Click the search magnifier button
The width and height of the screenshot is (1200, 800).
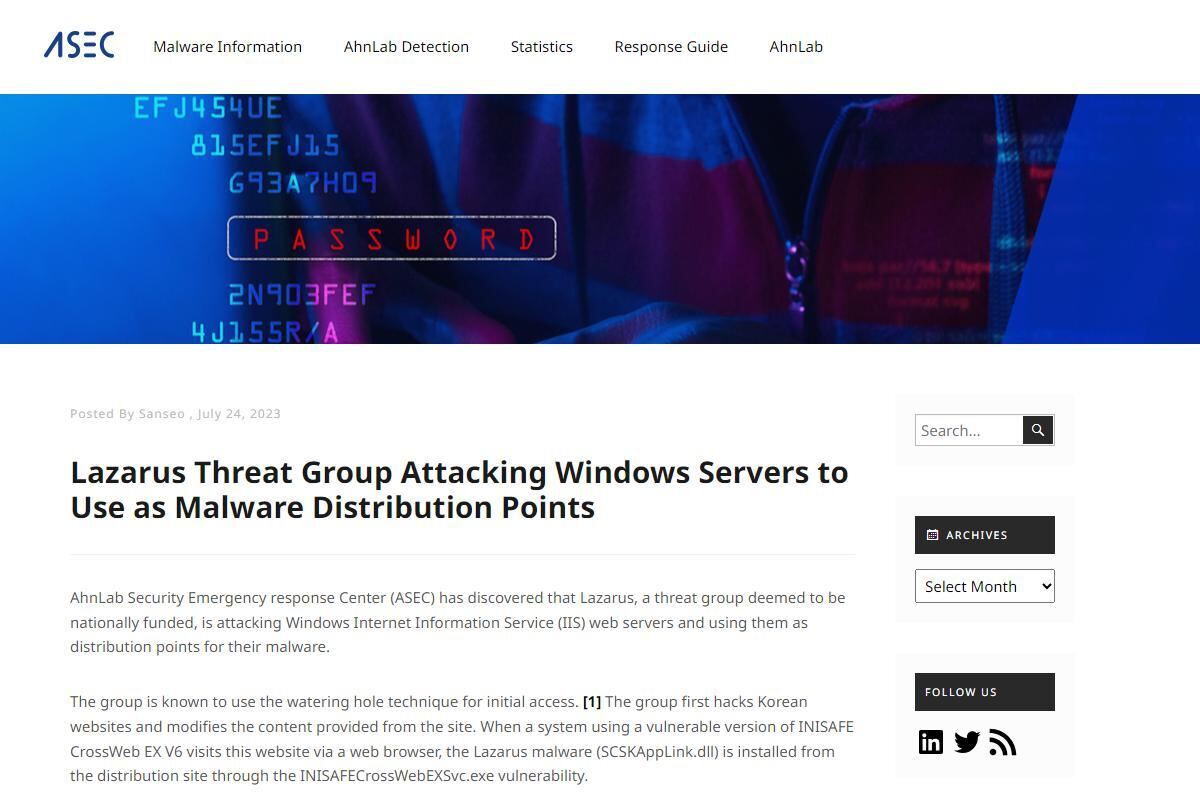[x=1038, y=430]
